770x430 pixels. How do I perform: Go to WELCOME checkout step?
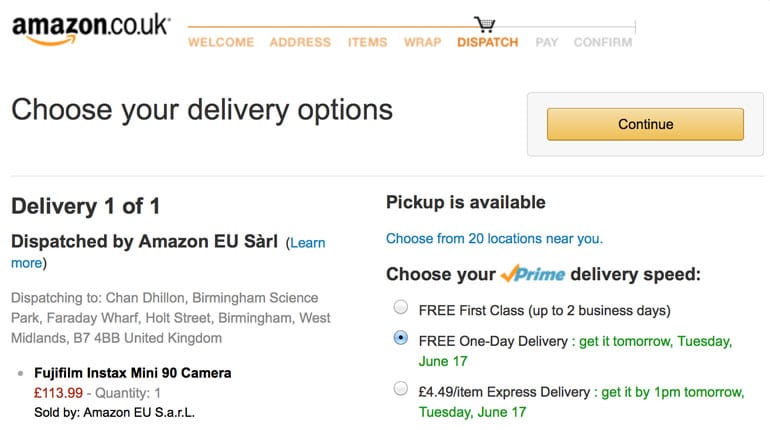(x=221, y=43)
